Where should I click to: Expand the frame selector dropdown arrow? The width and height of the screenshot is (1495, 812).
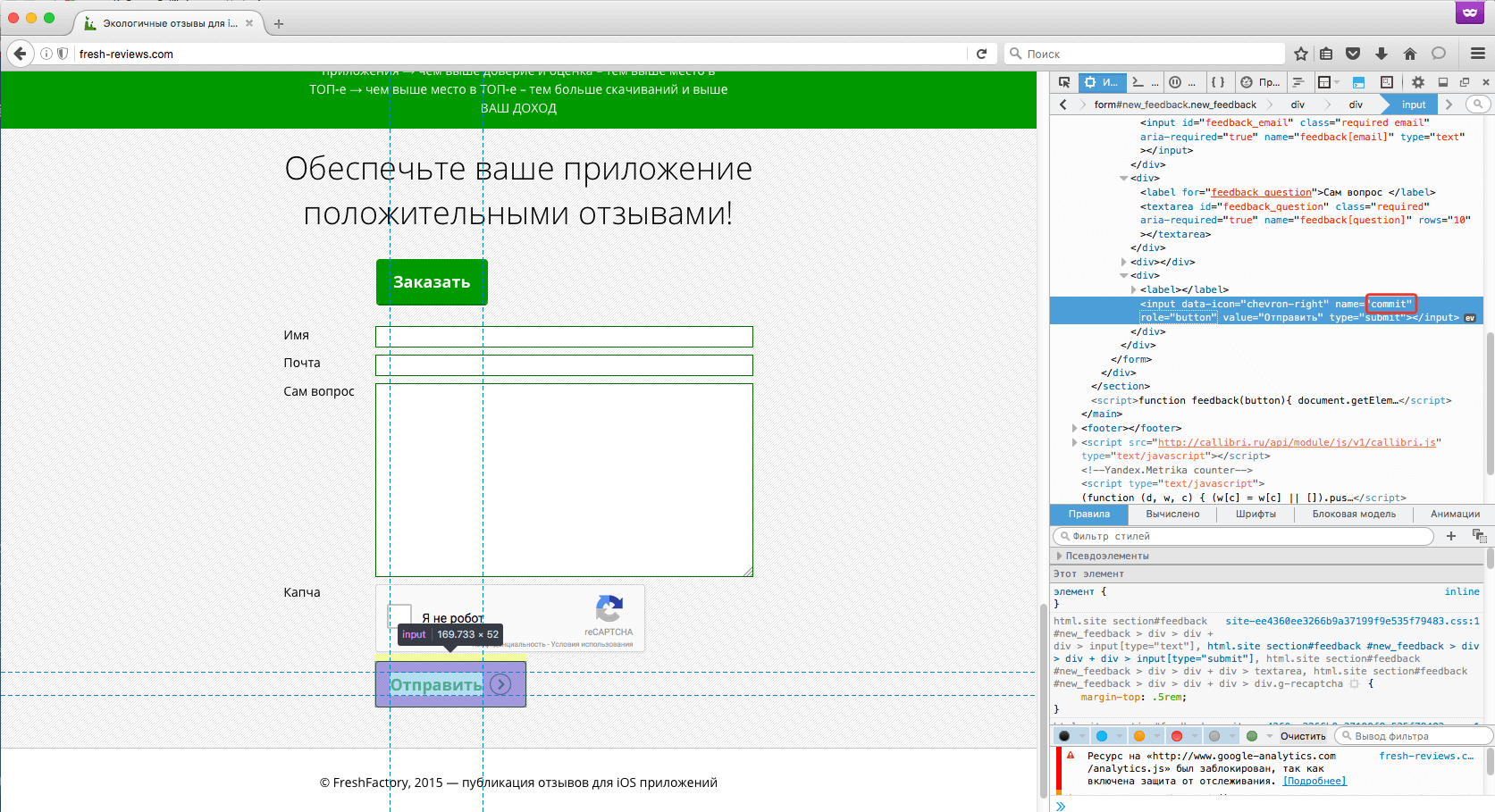pos(1337,82)
